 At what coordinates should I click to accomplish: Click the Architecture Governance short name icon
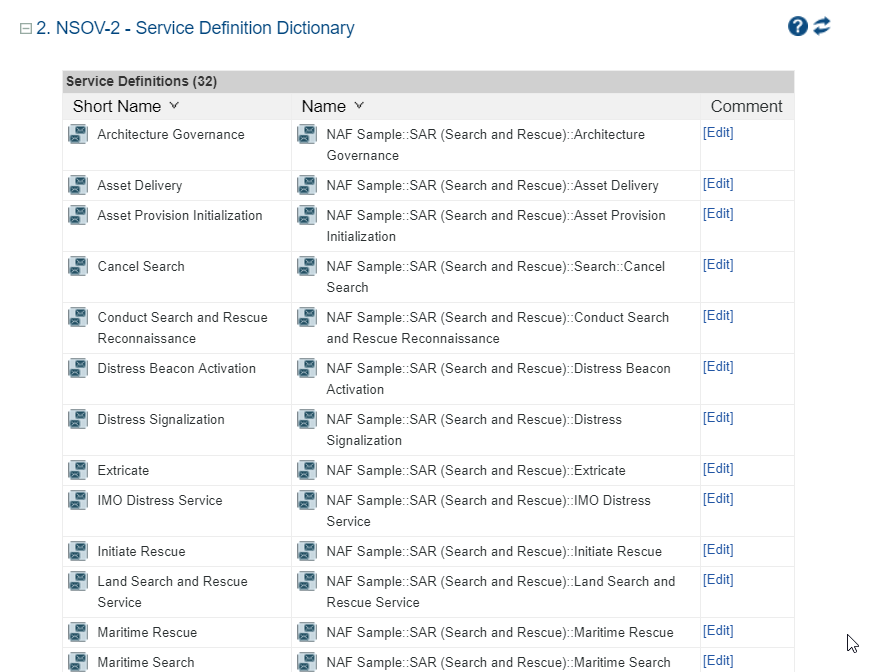78,134
